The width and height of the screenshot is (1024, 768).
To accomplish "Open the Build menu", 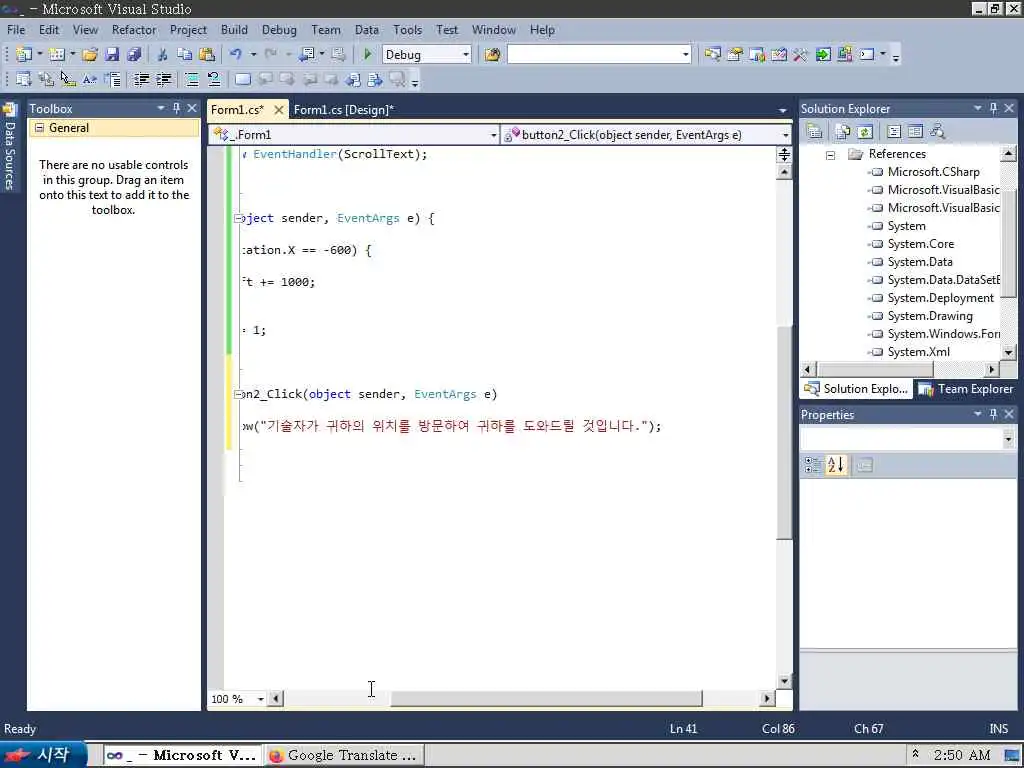I will point(234,30).
